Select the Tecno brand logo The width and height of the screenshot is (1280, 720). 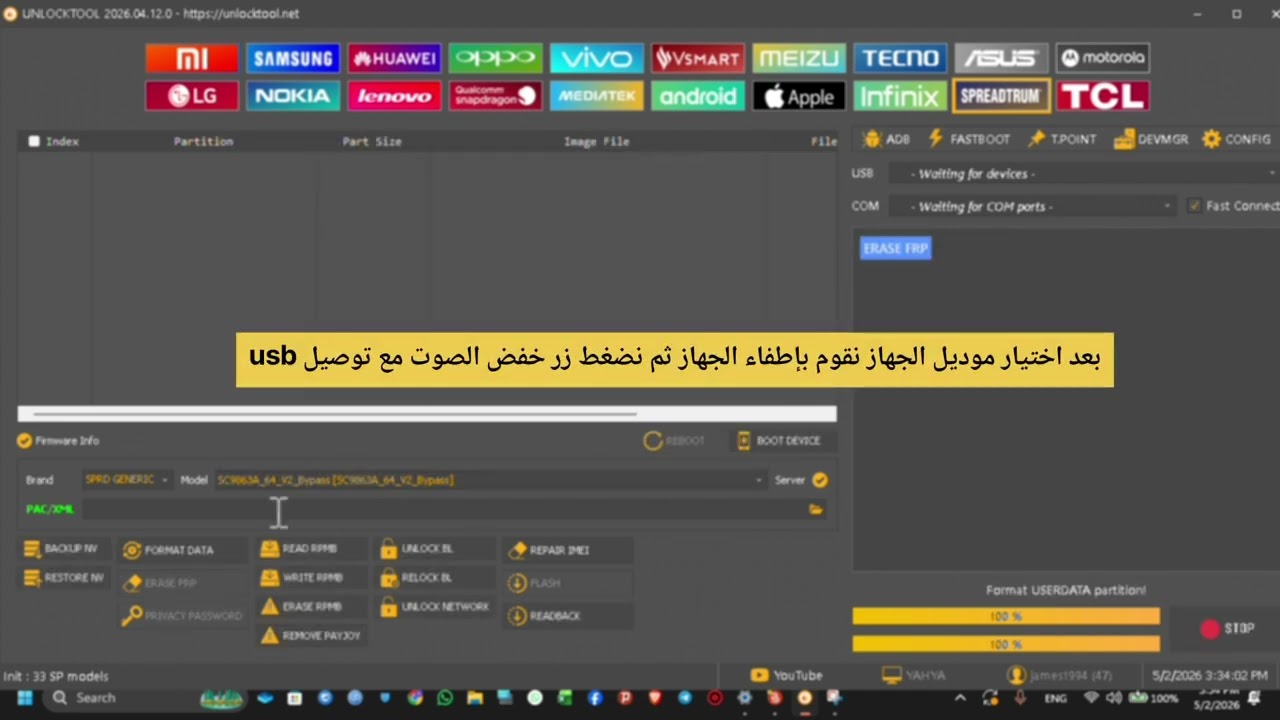pos(899,58)
